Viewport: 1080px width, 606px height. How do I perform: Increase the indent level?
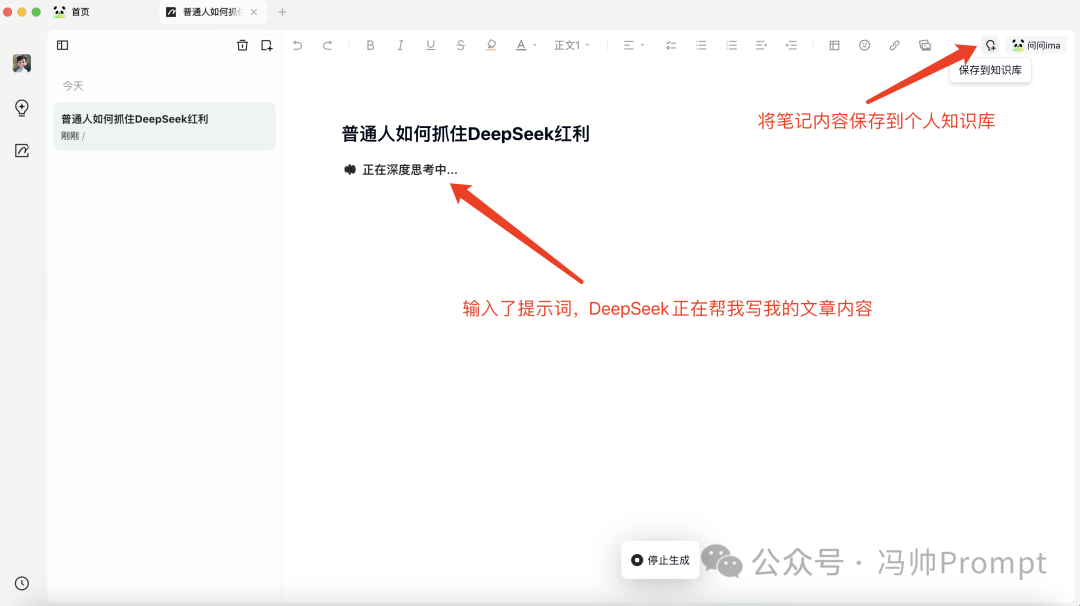[791, 45]
